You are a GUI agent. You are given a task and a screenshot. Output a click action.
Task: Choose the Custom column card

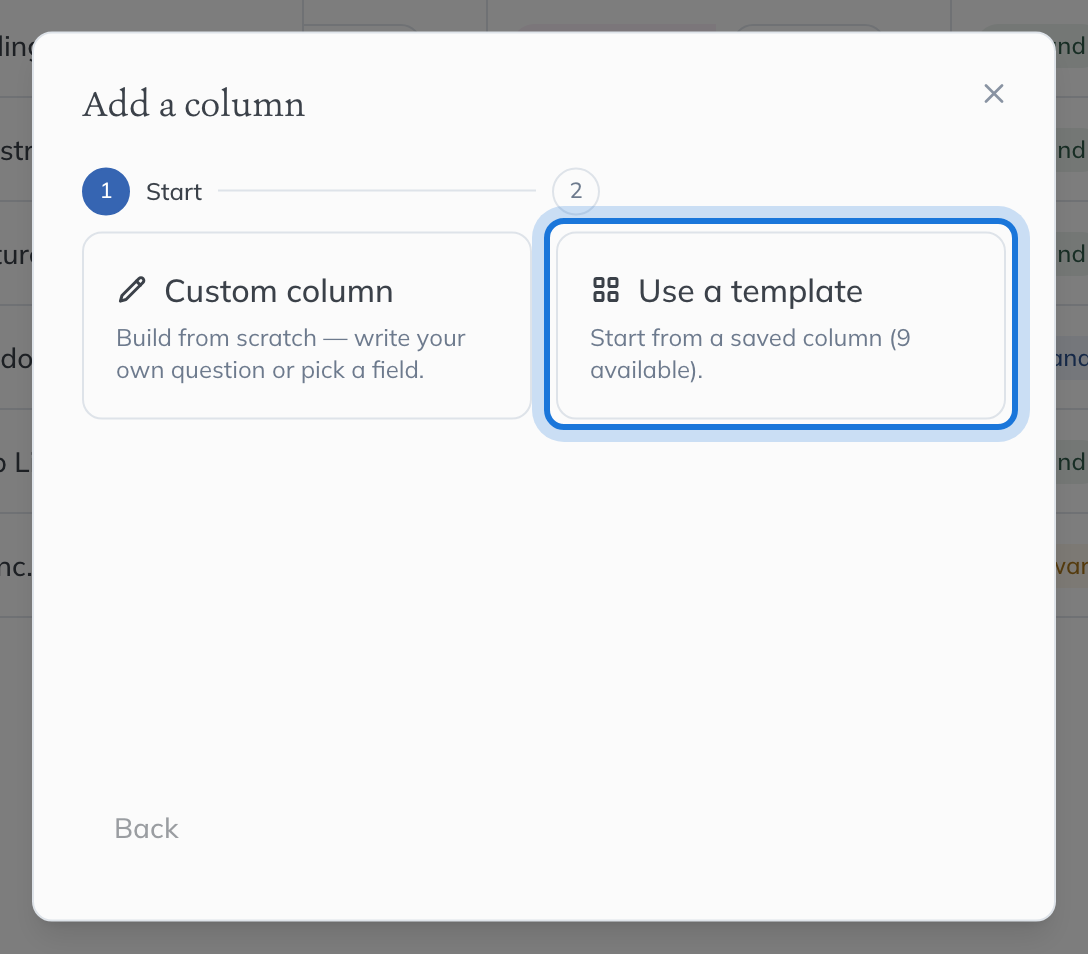307,325
